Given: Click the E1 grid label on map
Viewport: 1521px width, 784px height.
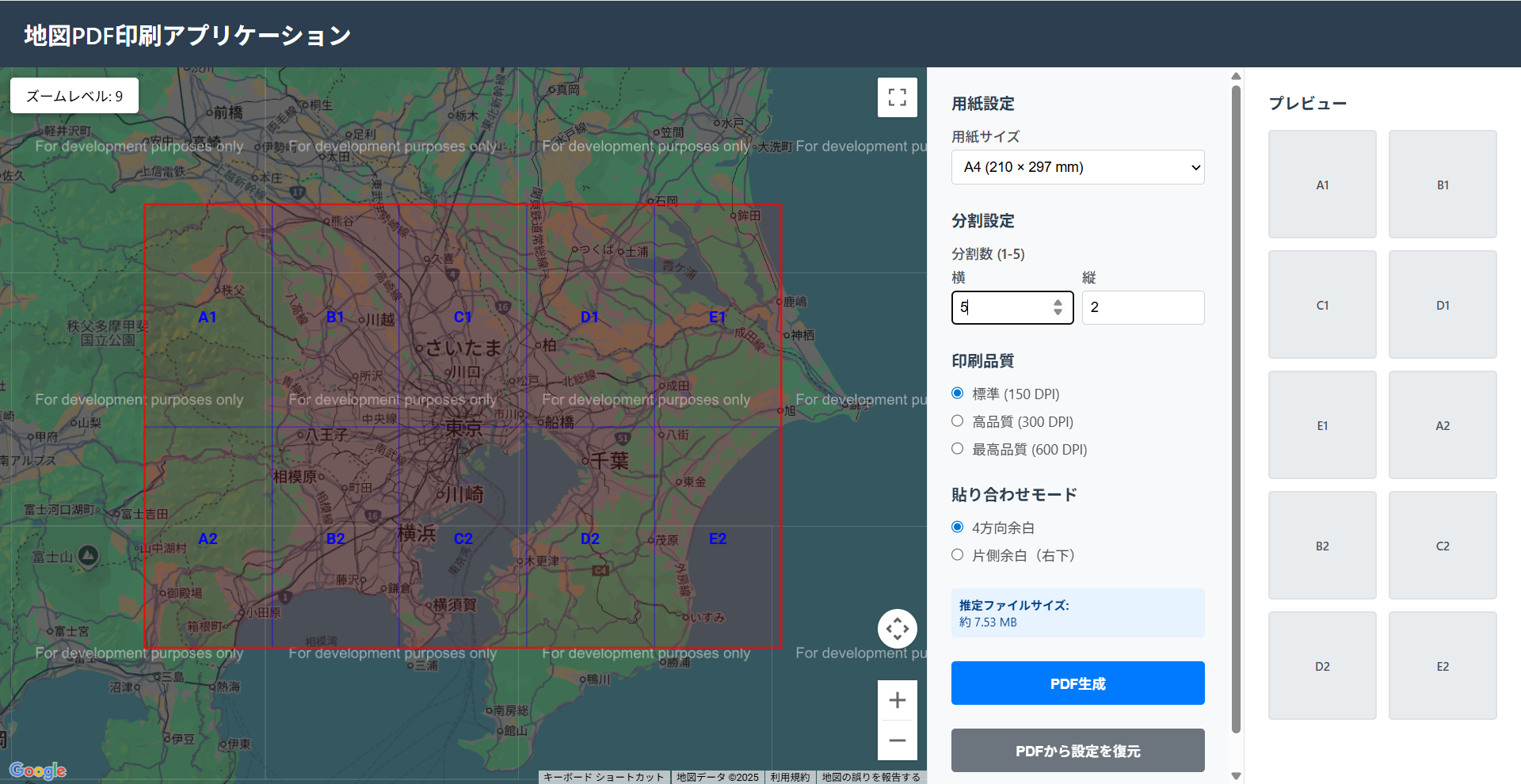Looking at the screenshot, I should click(x=717, y=317).
